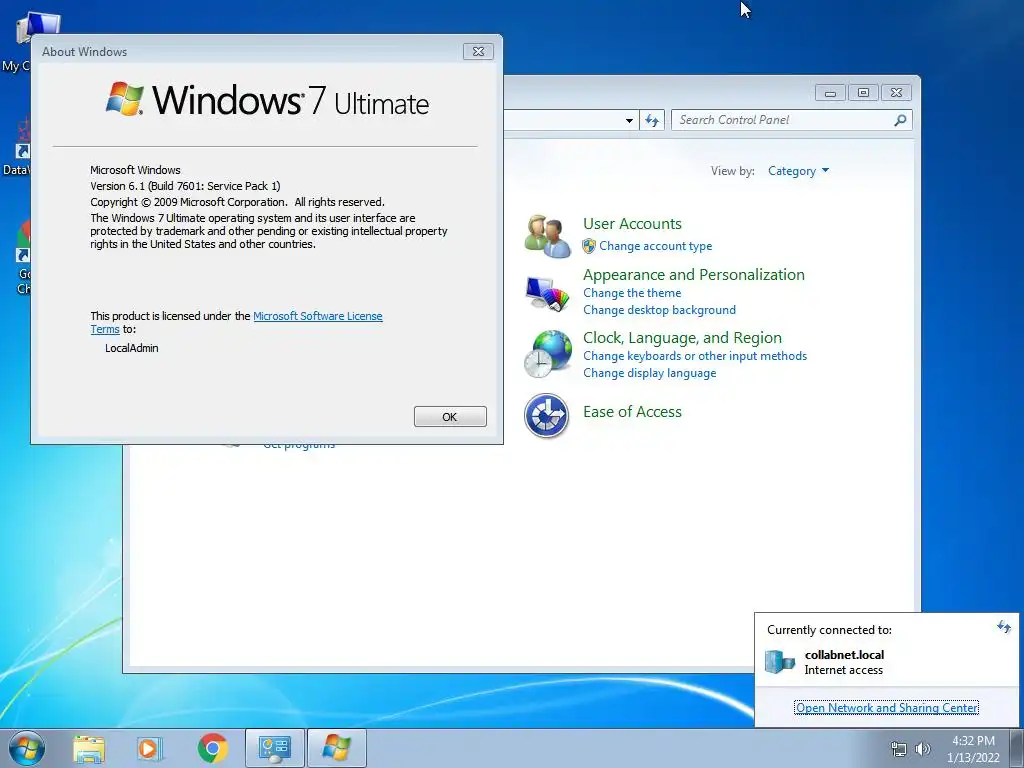Open the Microsoft Software License Terms link
1024x768 pixels.
tap(317, 316)
